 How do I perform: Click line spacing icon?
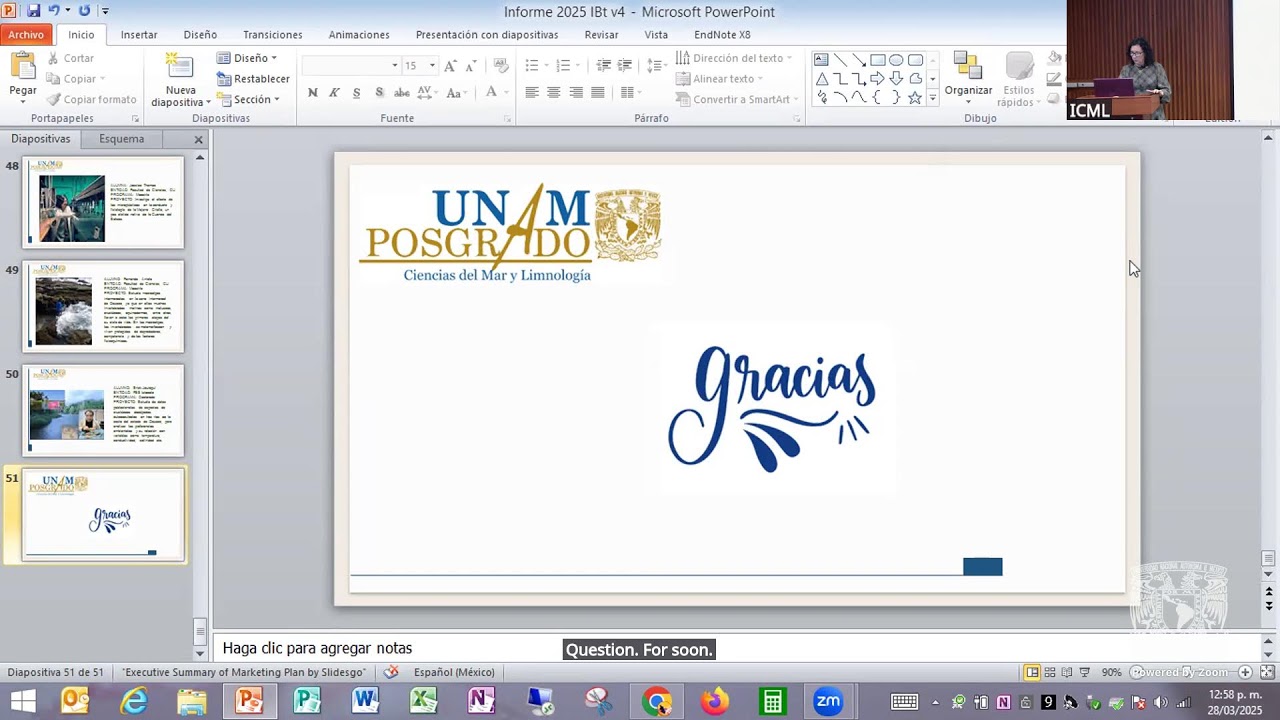(656, 66)
